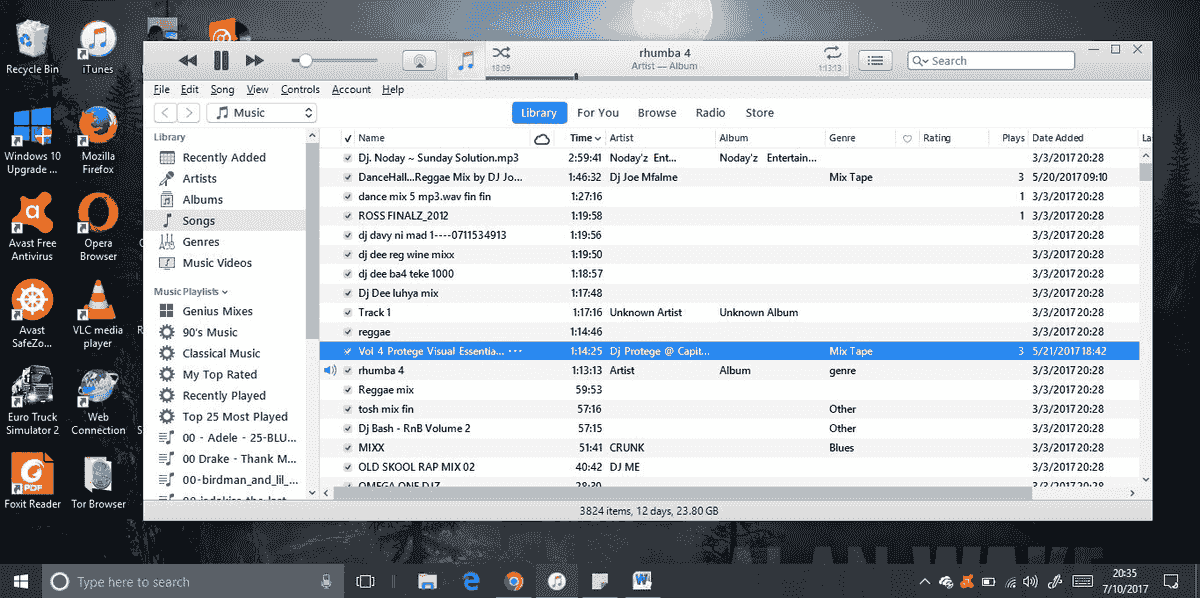Adjust the volume slider knob
The image size is (1200, 598).
(306, 61)
